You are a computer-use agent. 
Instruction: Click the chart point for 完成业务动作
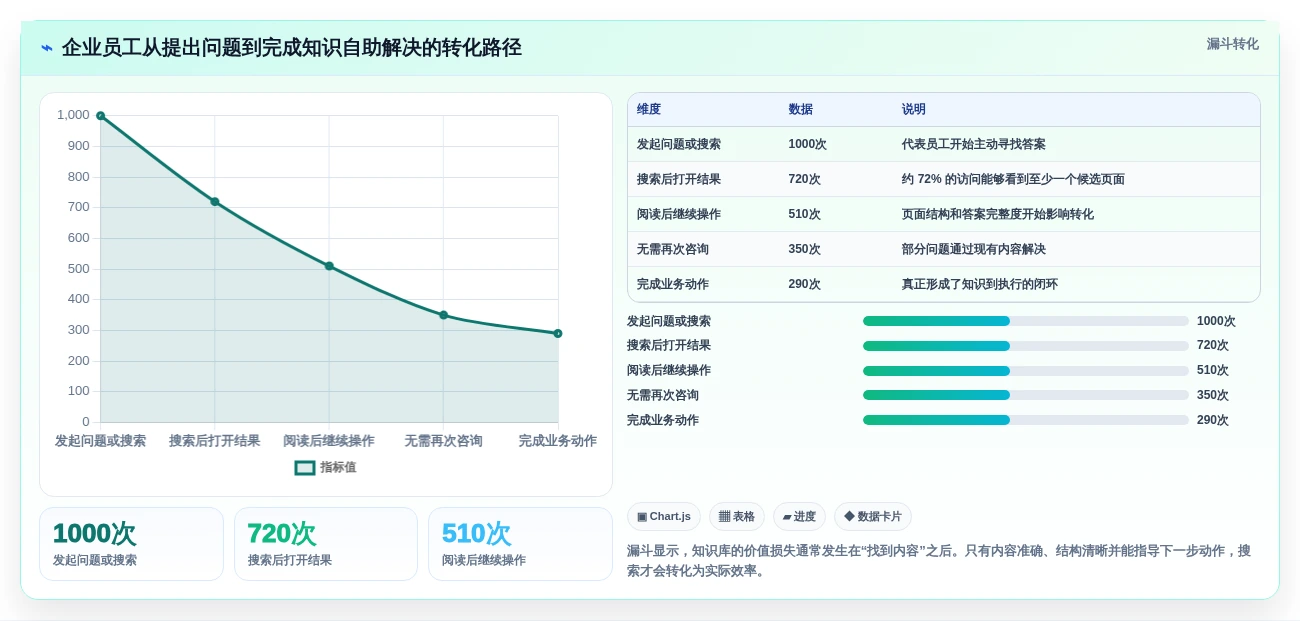pos(558,334)
